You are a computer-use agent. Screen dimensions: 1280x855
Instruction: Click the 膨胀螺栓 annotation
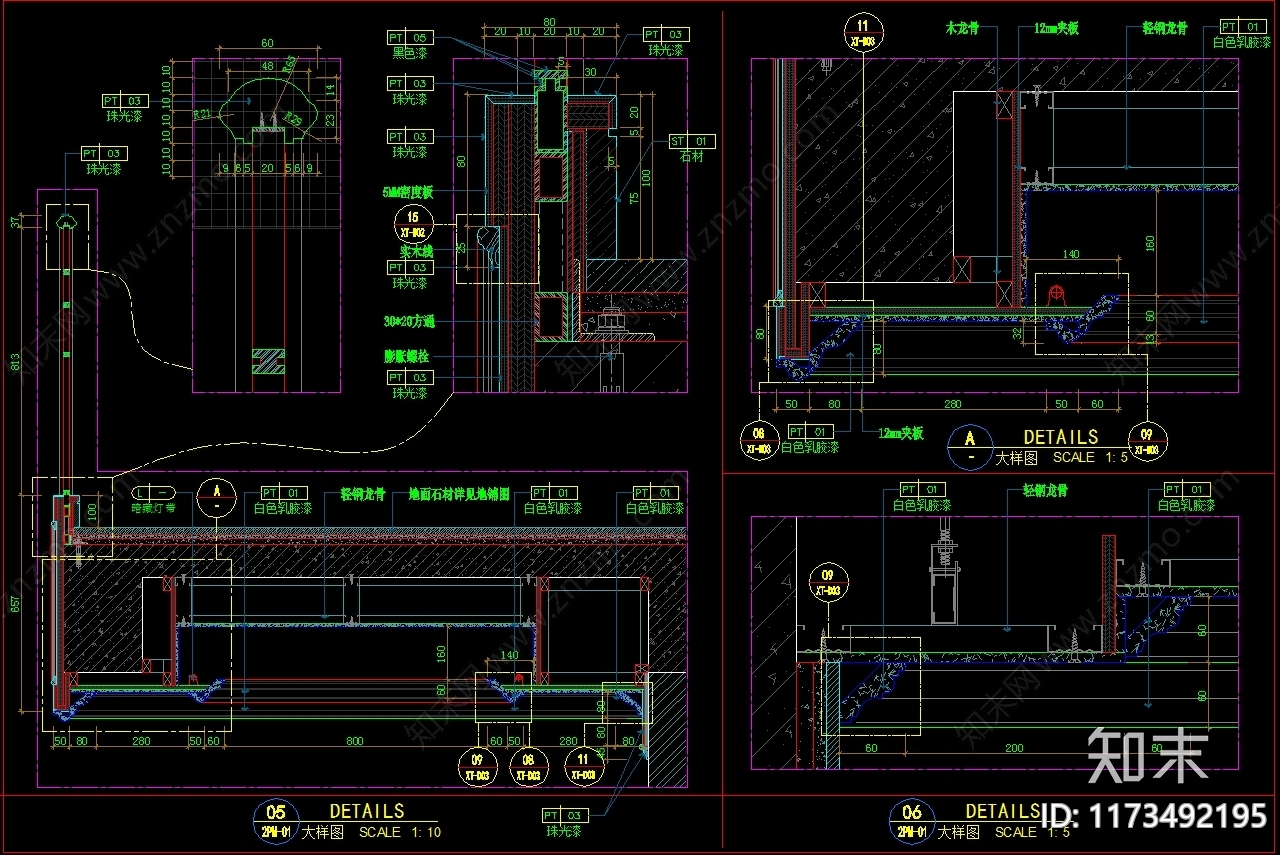[407, 355]
